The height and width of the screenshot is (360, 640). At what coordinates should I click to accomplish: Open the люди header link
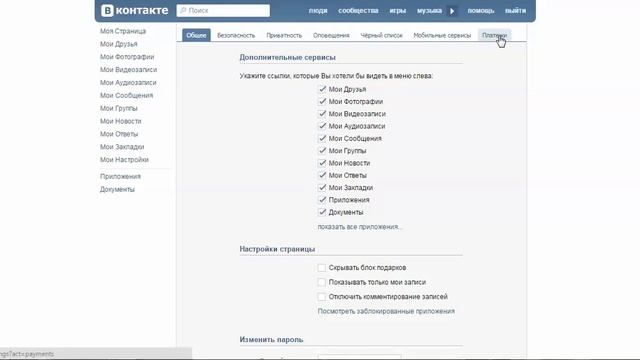pos(318,11)
